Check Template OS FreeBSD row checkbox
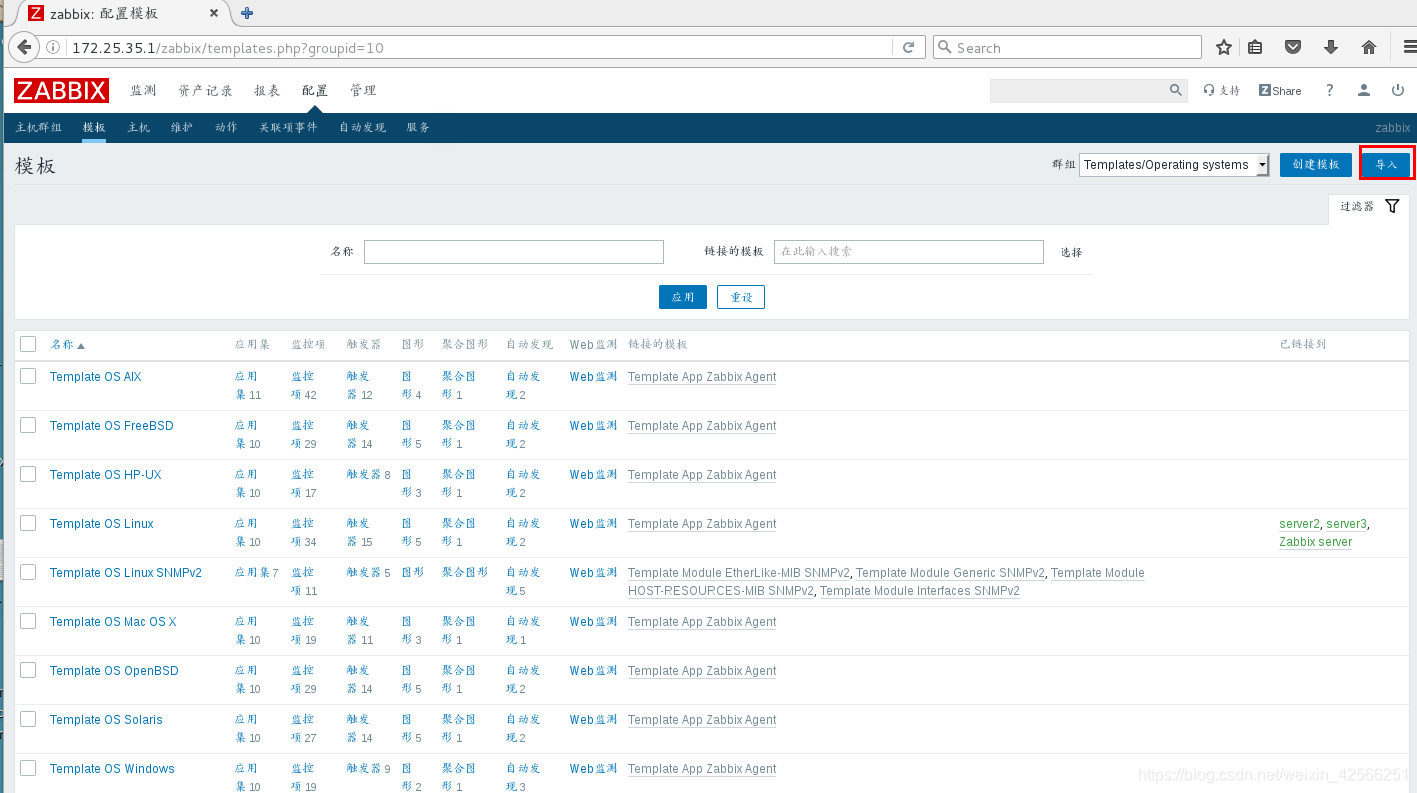 (x=28, y=425)
